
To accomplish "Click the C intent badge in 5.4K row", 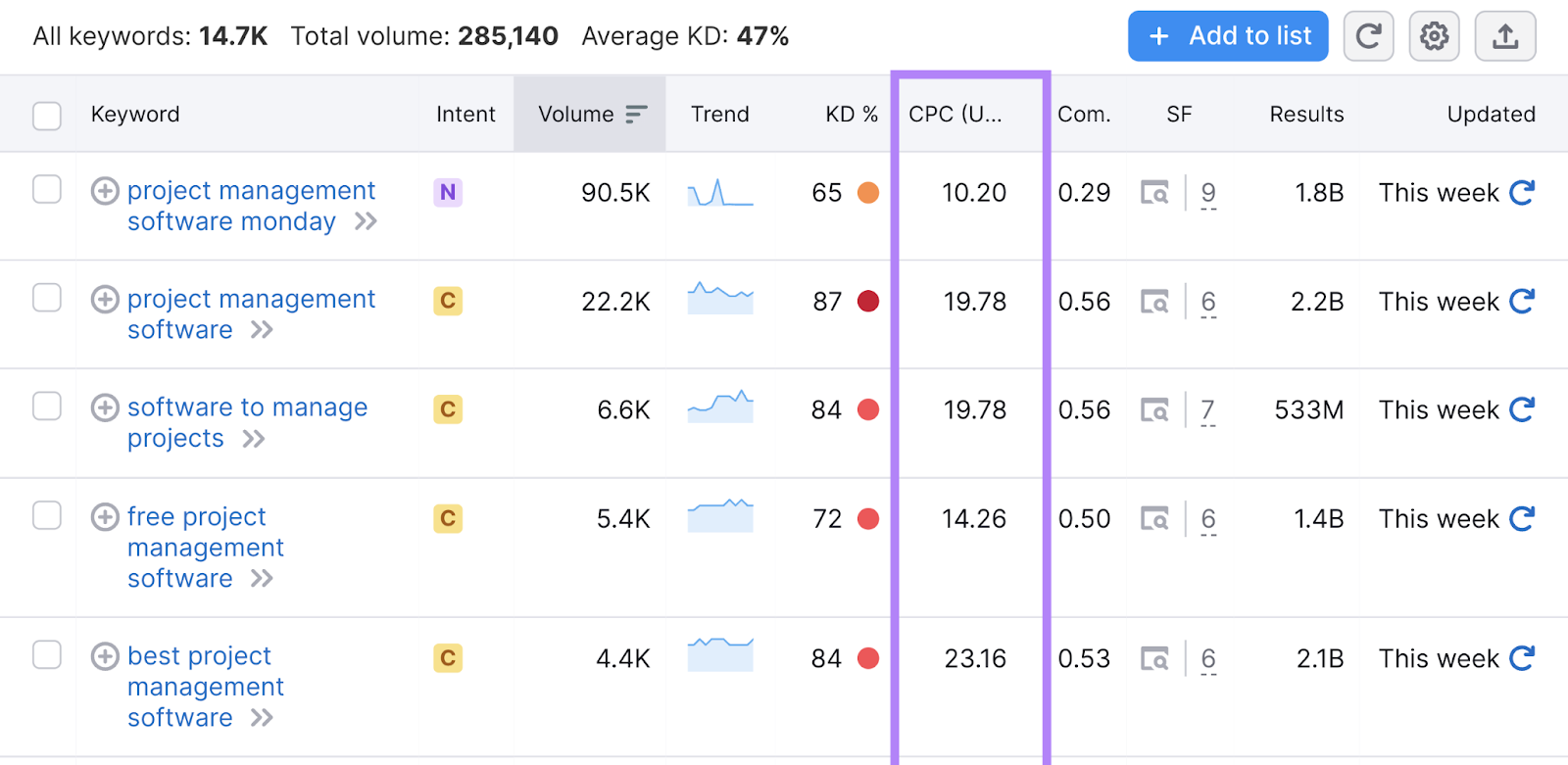I will tap(448, 518).
